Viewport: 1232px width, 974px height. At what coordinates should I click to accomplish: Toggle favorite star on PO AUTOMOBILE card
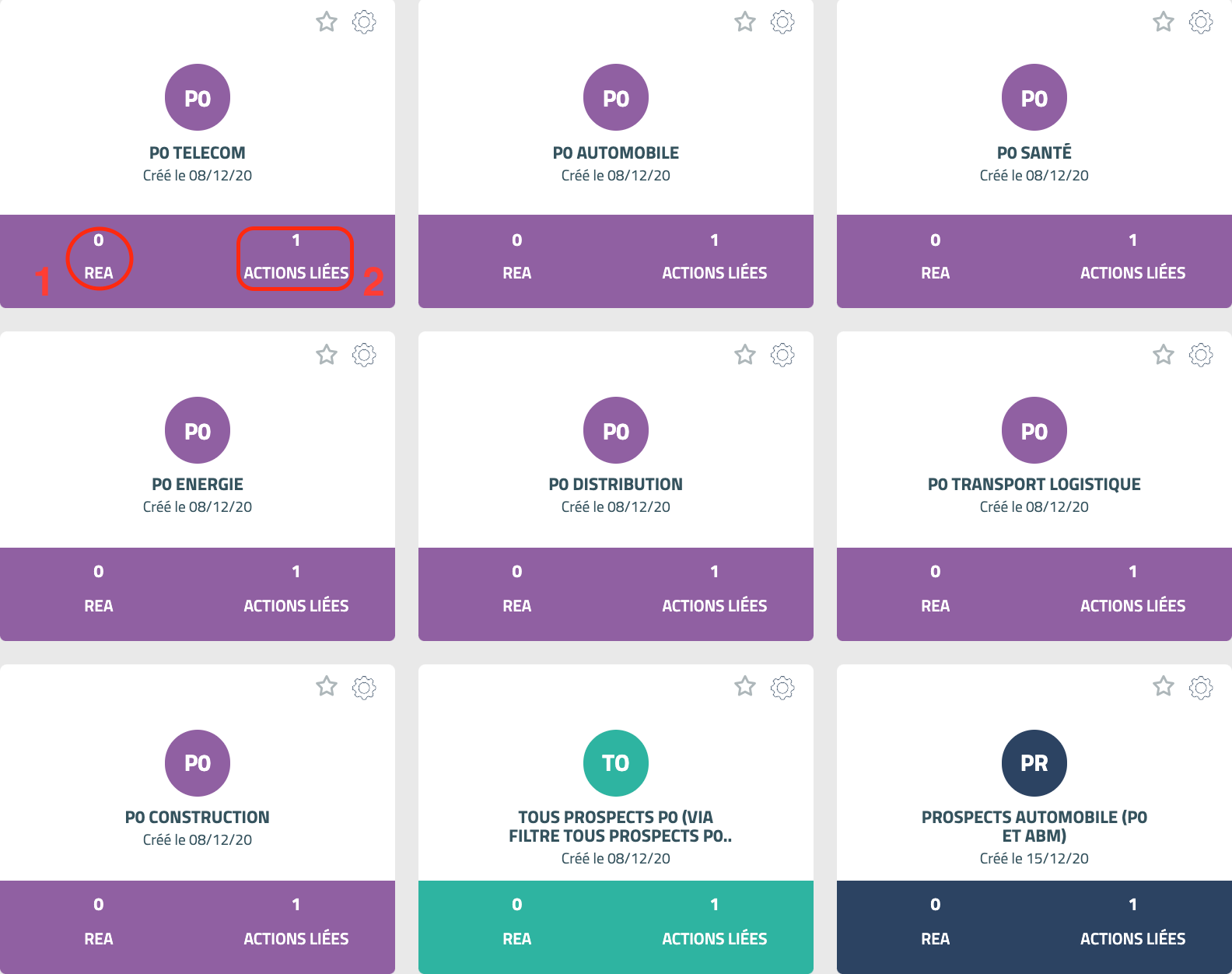pos(745,22)
